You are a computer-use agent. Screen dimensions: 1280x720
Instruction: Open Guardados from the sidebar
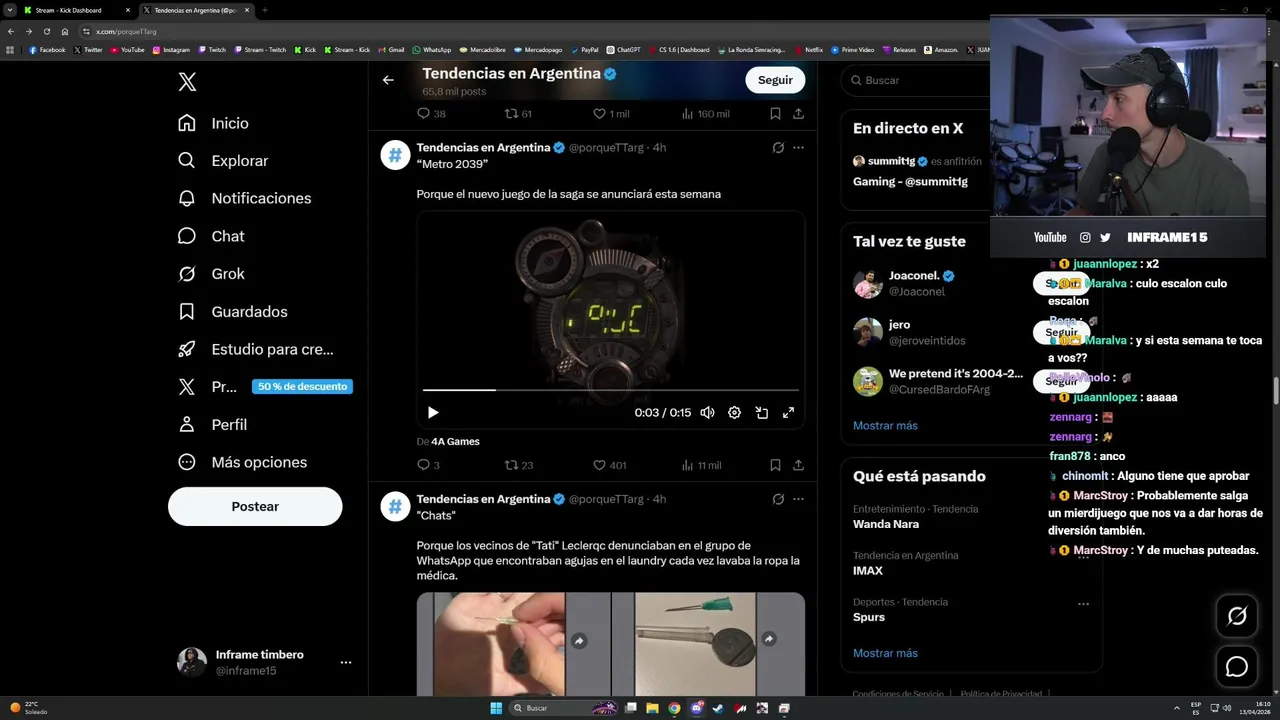(x=232, y=312)
